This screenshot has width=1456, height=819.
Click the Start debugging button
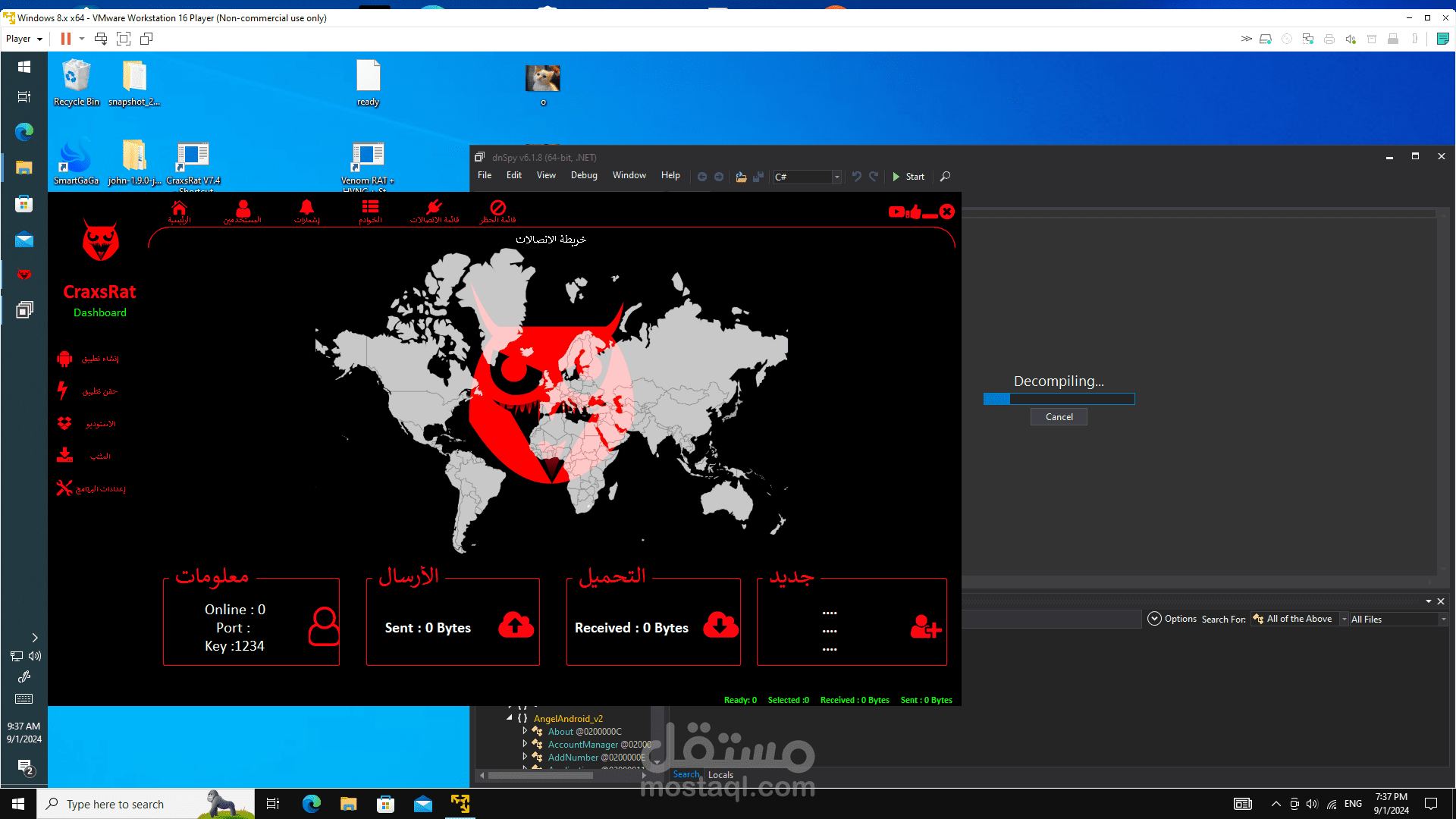coord(908,177)
